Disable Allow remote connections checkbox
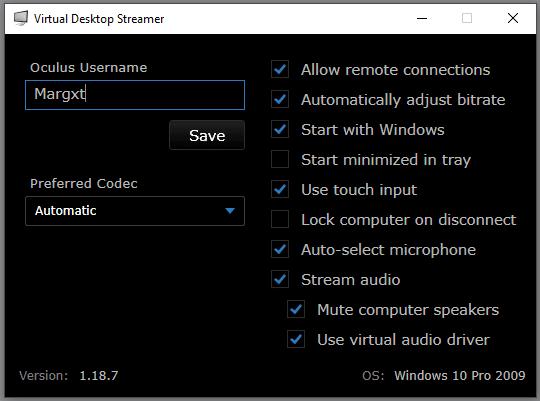This screenshot has height=401, width=540. pos(280,69)
